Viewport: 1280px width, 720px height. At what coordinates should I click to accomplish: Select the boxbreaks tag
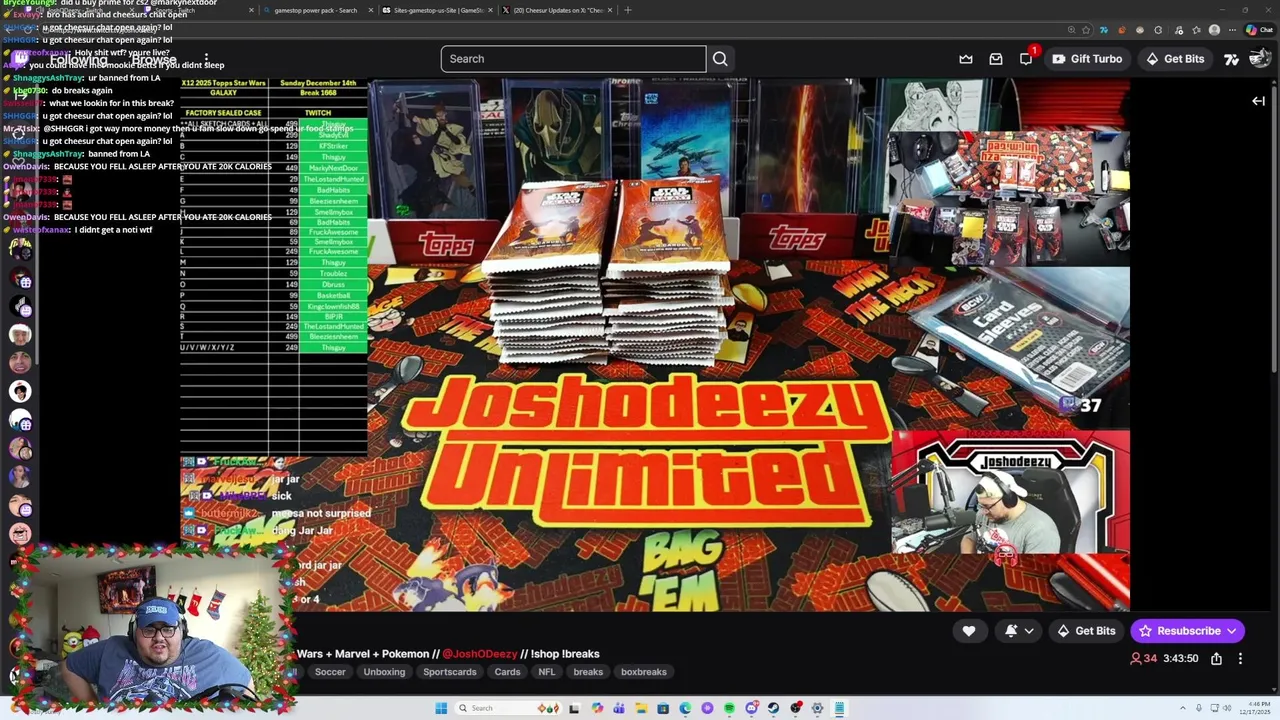644,672
